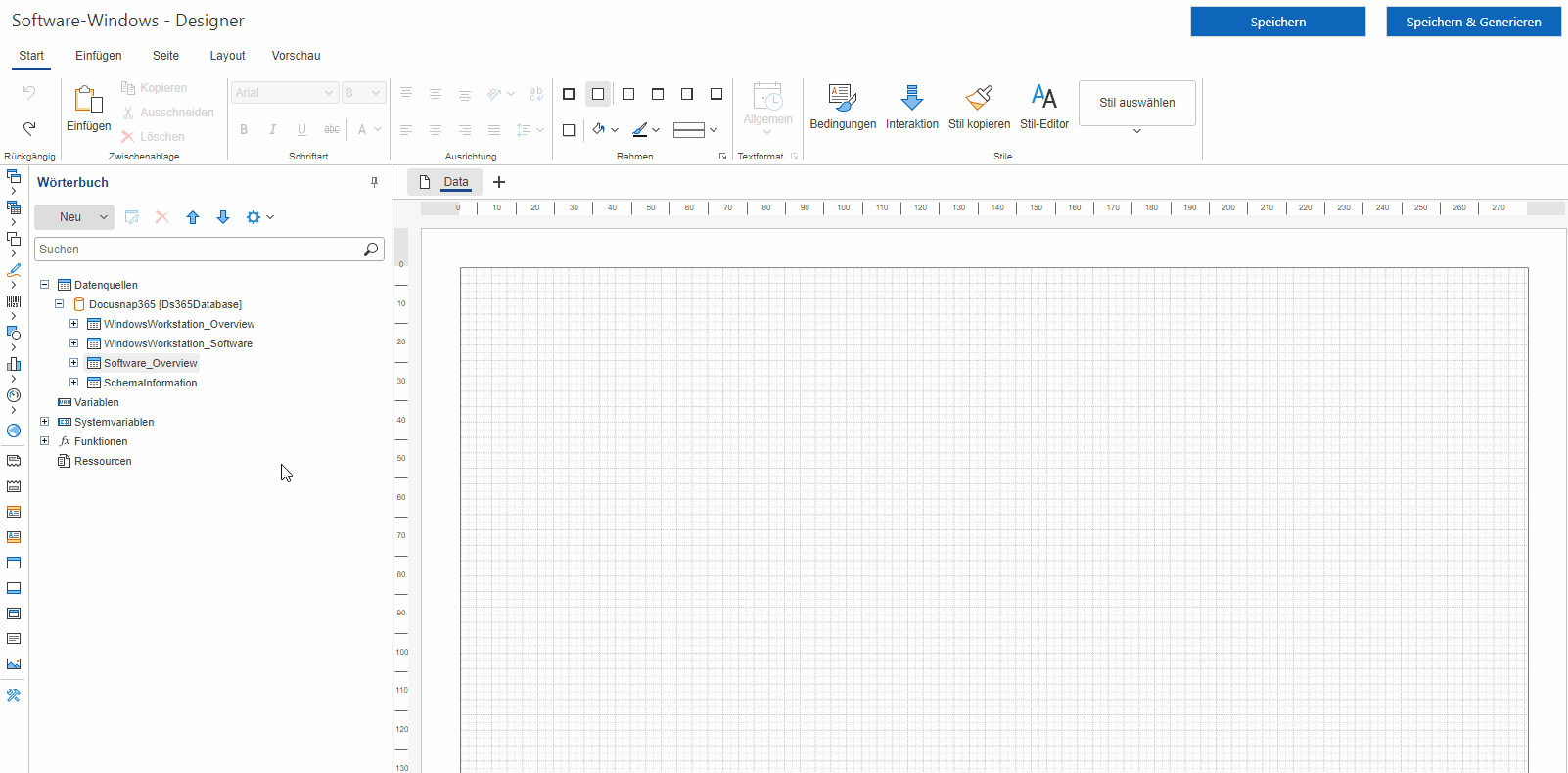Image resolution: width=1568 pixels, height=773 pixels.
Task: Pin the Wörterbuch panel
Action: [374, 182]
